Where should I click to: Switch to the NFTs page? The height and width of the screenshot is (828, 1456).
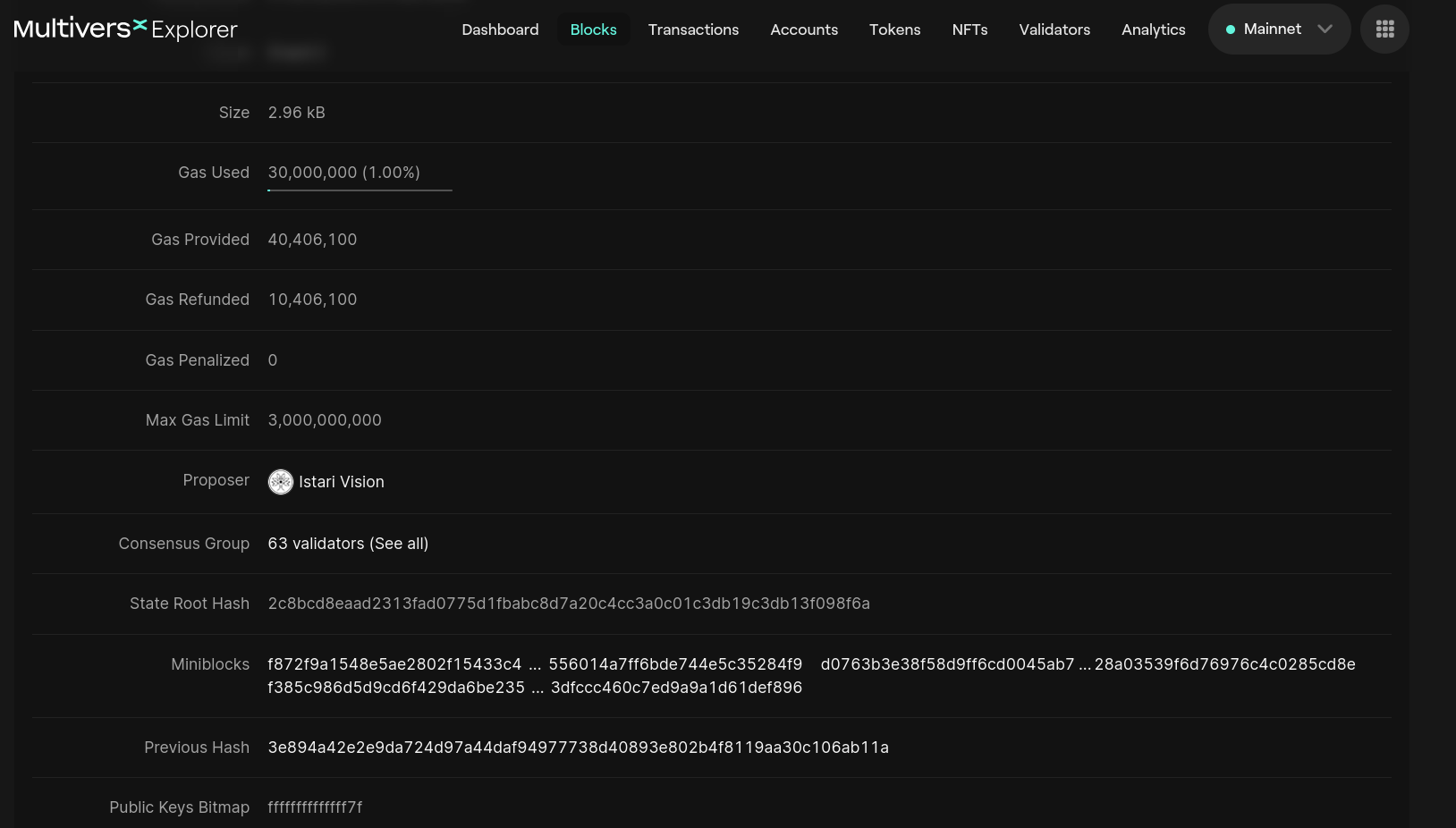pos(969,30)
